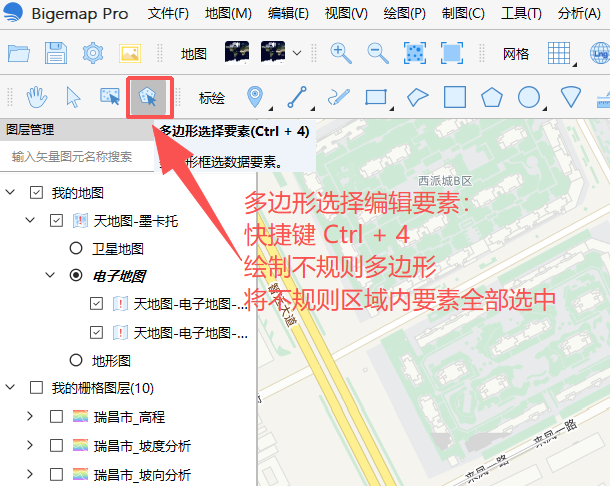Select the polygon select features tool
Screen dimensions: 610x486
[148, 97]
